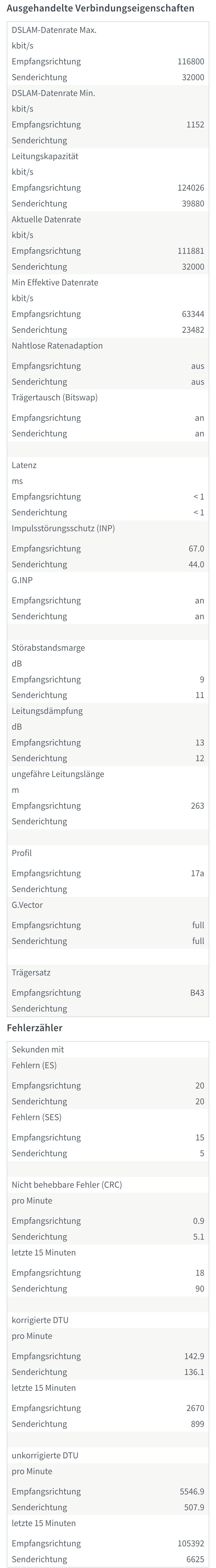Select the Fehlerzähler heading

point(35,1028)
